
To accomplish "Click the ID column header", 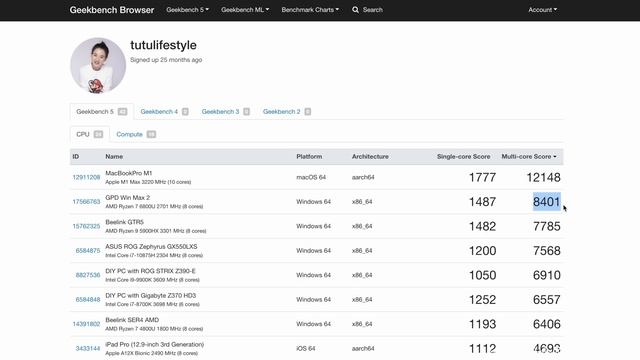I will pyautogui.click(x=76, y=156).
